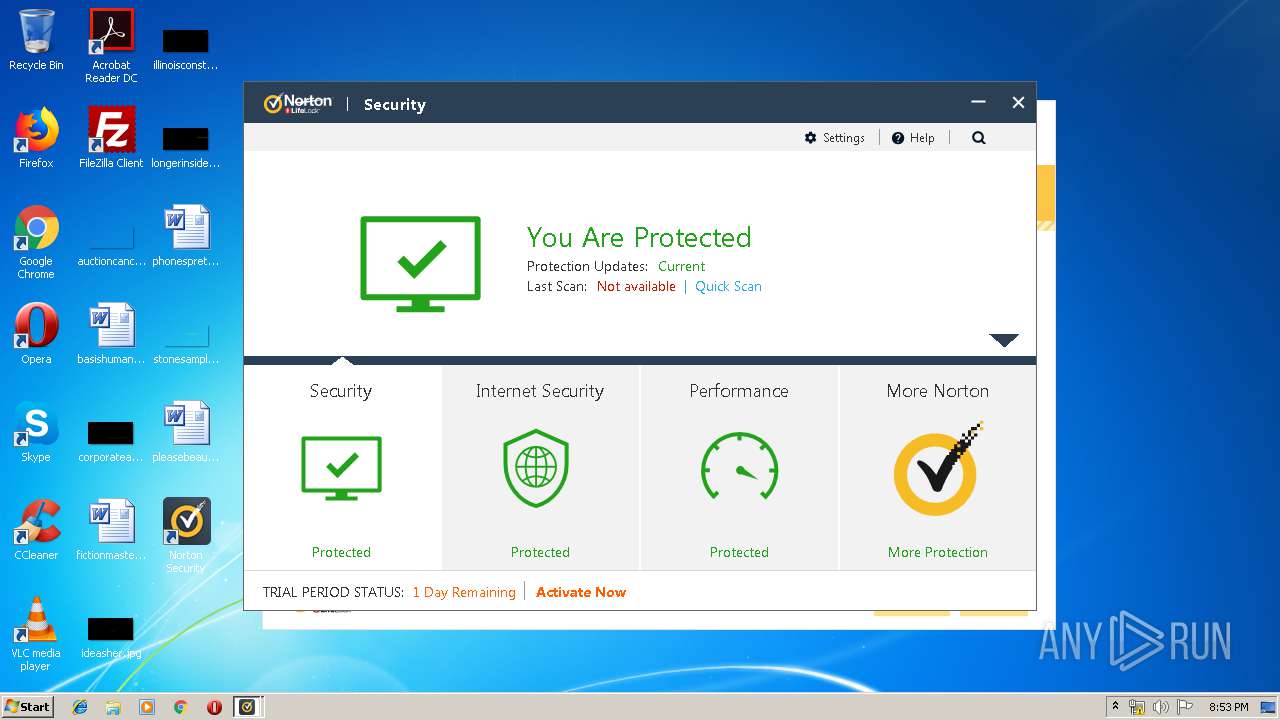Image resolution: width=1280 pixels, height=720 pixels.
Task: Select the pleasebeau Word document icon
Action: 186,432
